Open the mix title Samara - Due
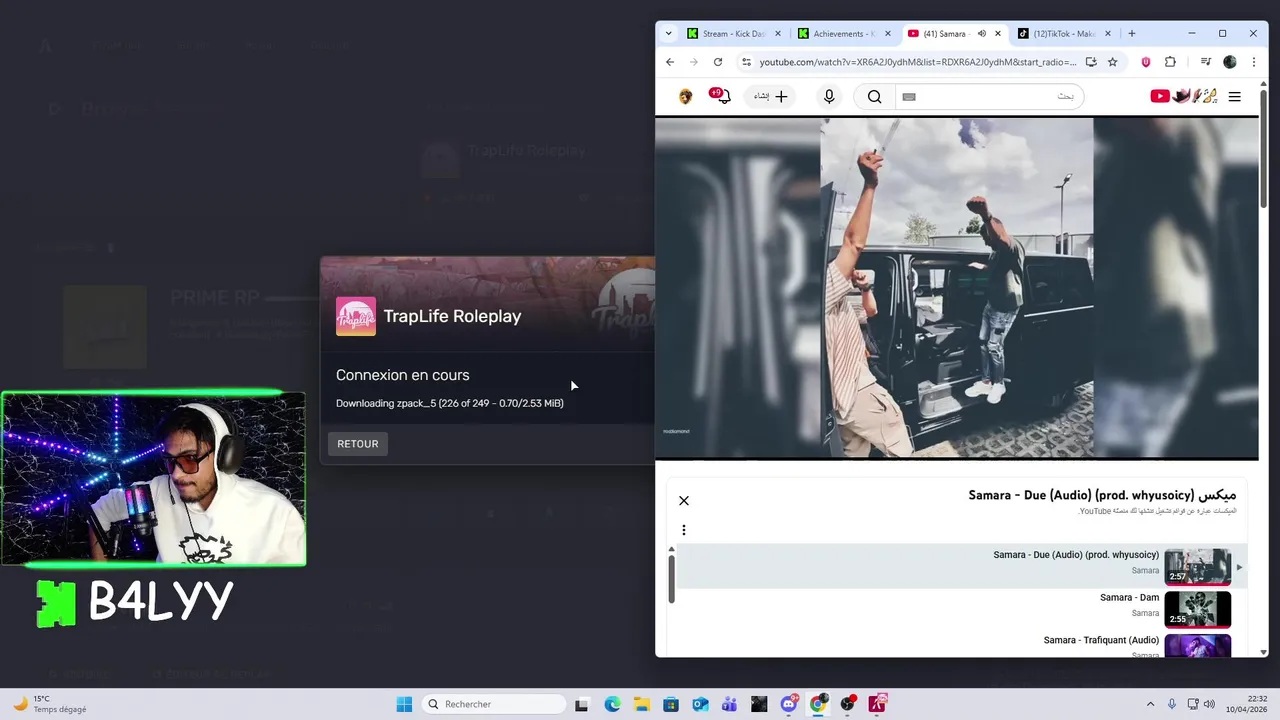Viewport: 1280px width, 720px height. (1102, 495)
